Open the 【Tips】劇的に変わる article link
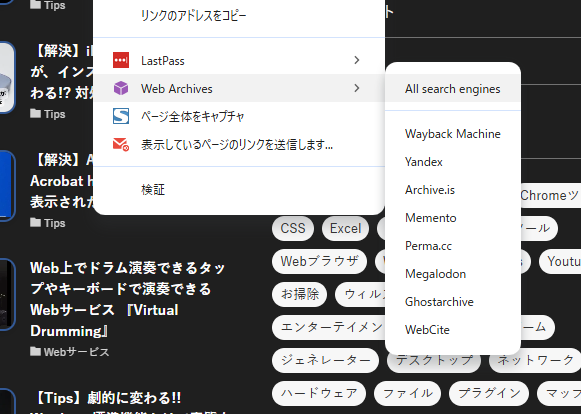The width and height of the screenshot is (581, 414). (x=107, y=398)
